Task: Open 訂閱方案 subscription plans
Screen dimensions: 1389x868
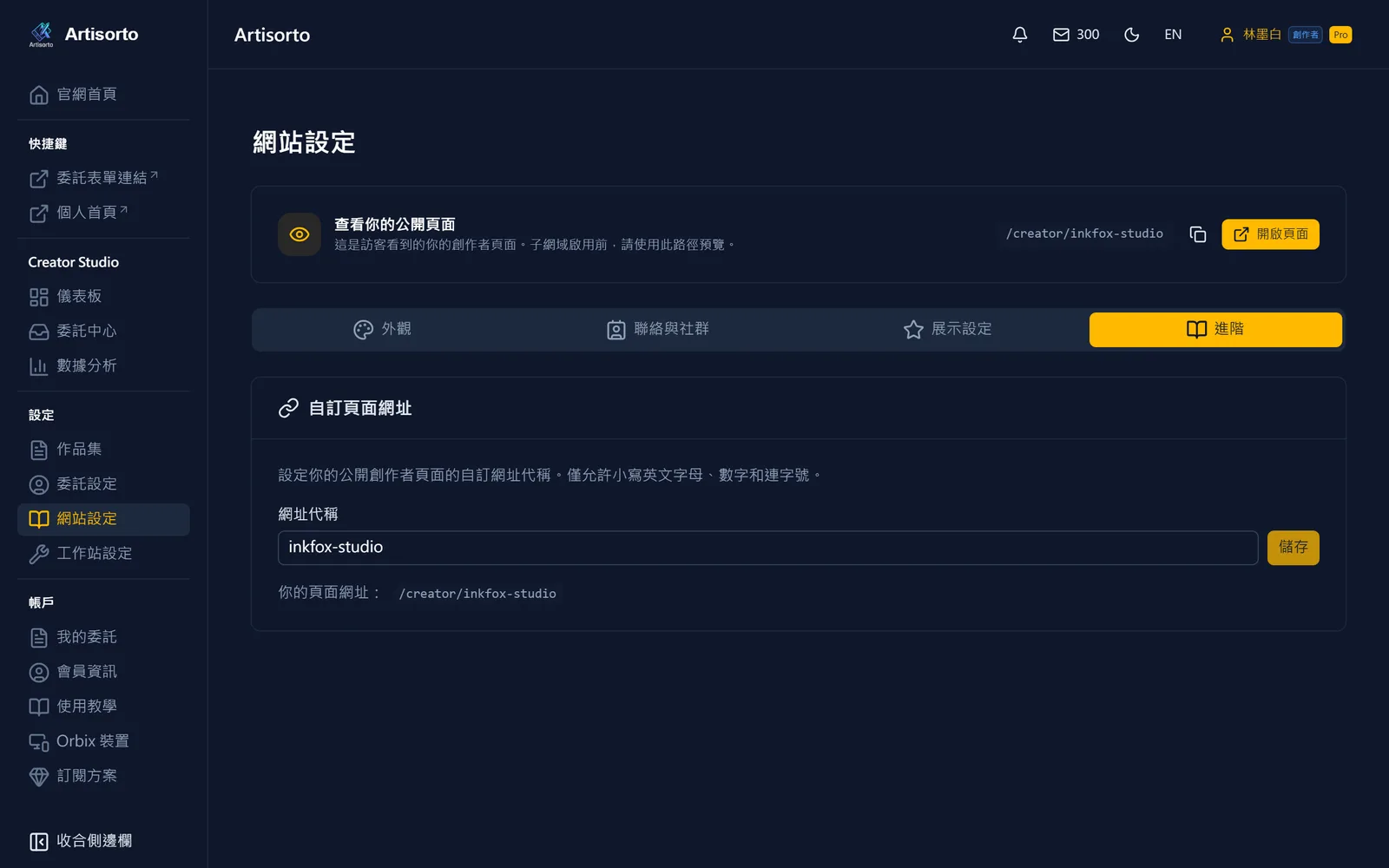Action: [103, 776]
